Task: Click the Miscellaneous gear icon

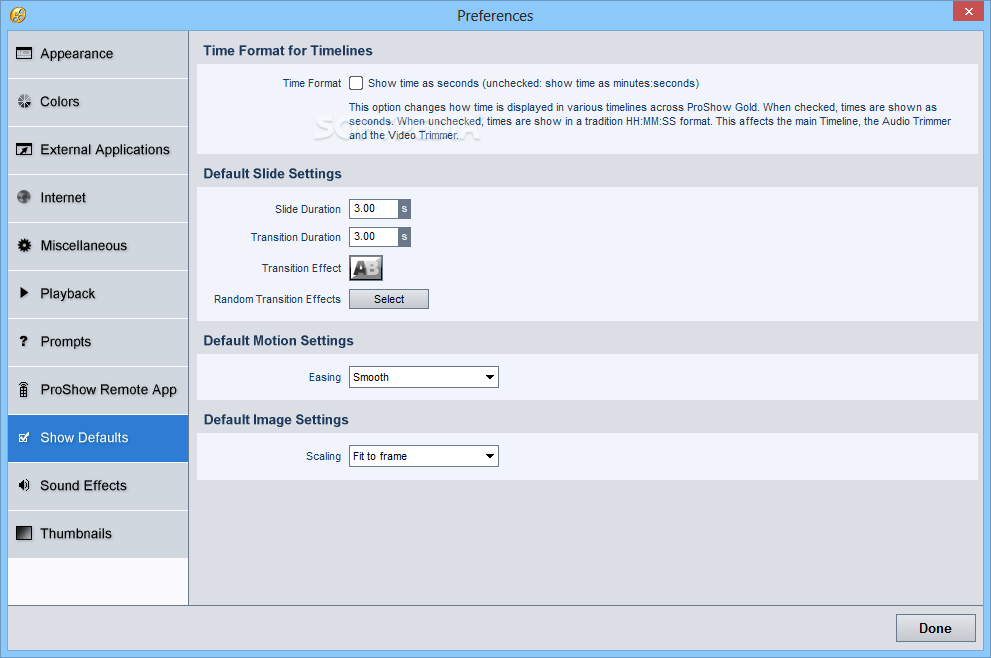Action: 24,245
